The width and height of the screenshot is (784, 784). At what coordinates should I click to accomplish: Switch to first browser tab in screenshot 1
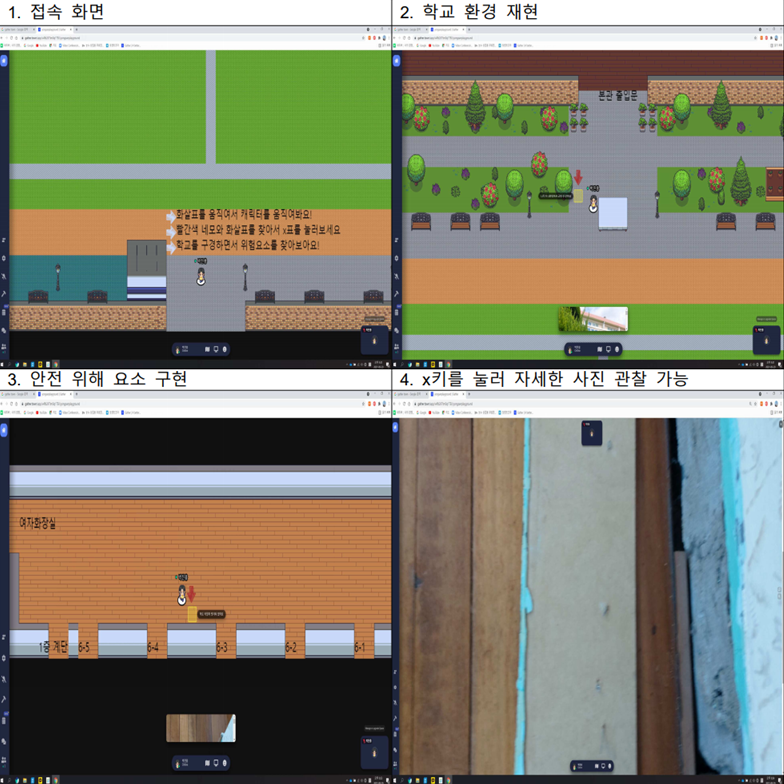click(x=18, y=30)
